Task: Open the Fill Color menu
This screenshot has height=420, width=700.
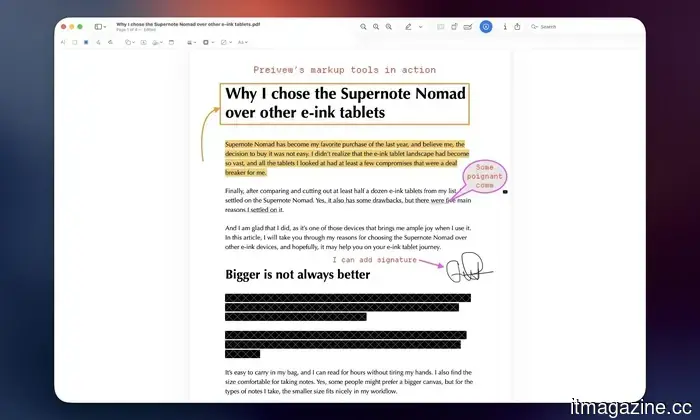Action: tap(226, 42)
